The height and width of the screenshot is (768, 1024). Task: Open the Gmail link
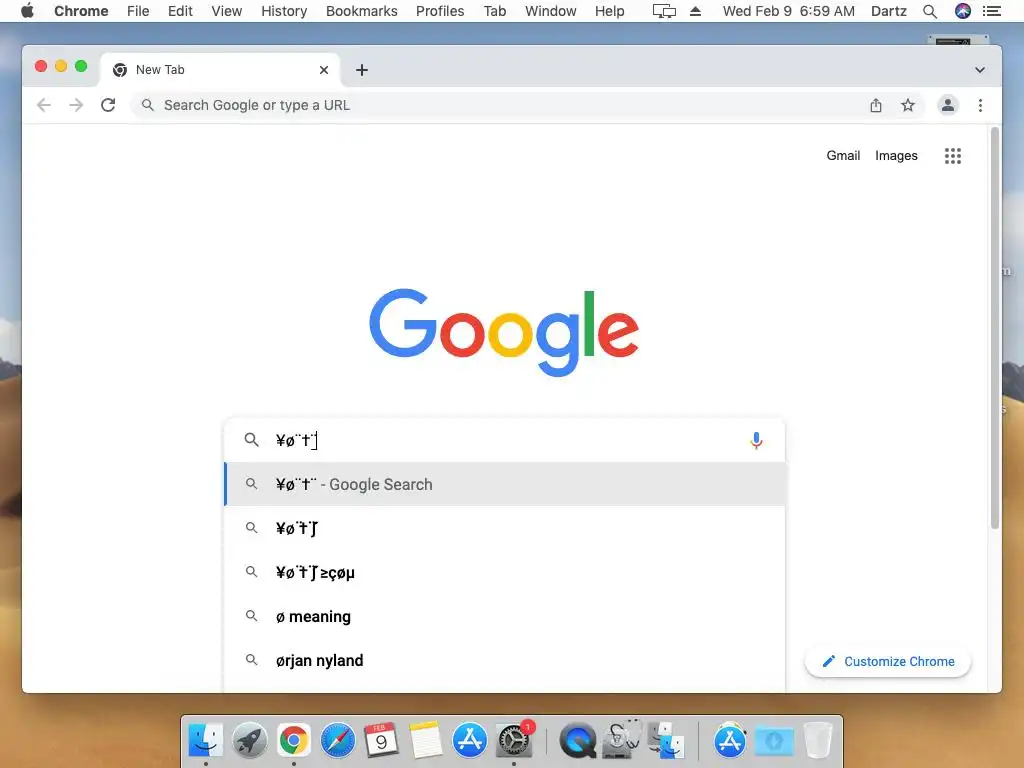(x=843, y=155)
